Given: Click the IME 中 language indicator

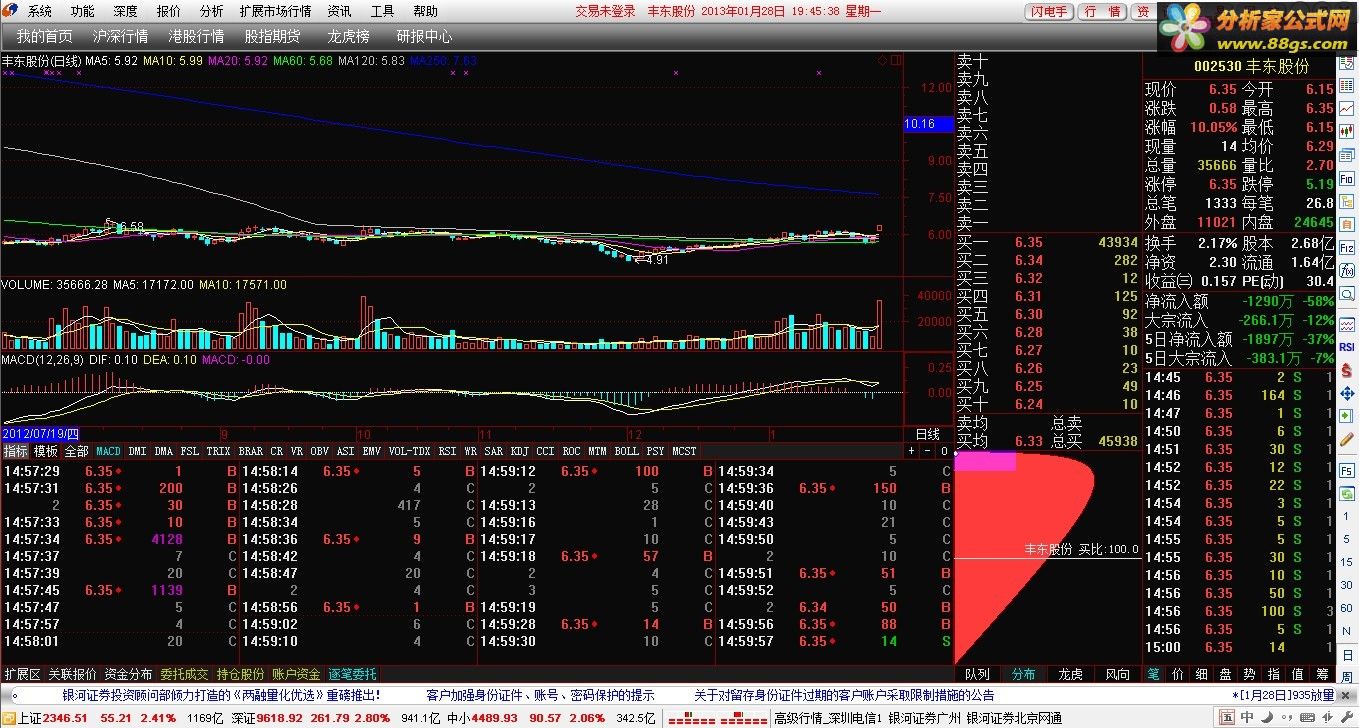Looking at the screenshot, I should click(1247, 718).
